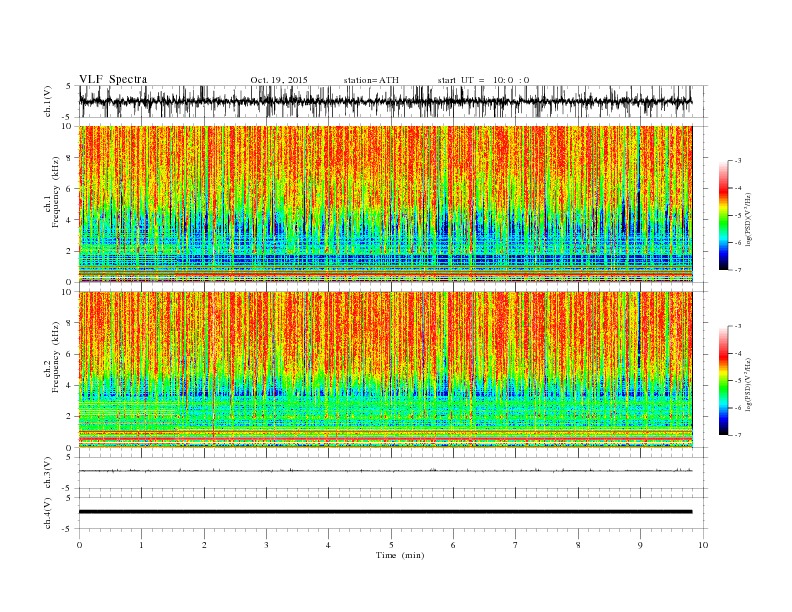This screenshot has width=792, height=612.
Task: Click the "ch.1(V)" waveform axis label
Action: 48,101
